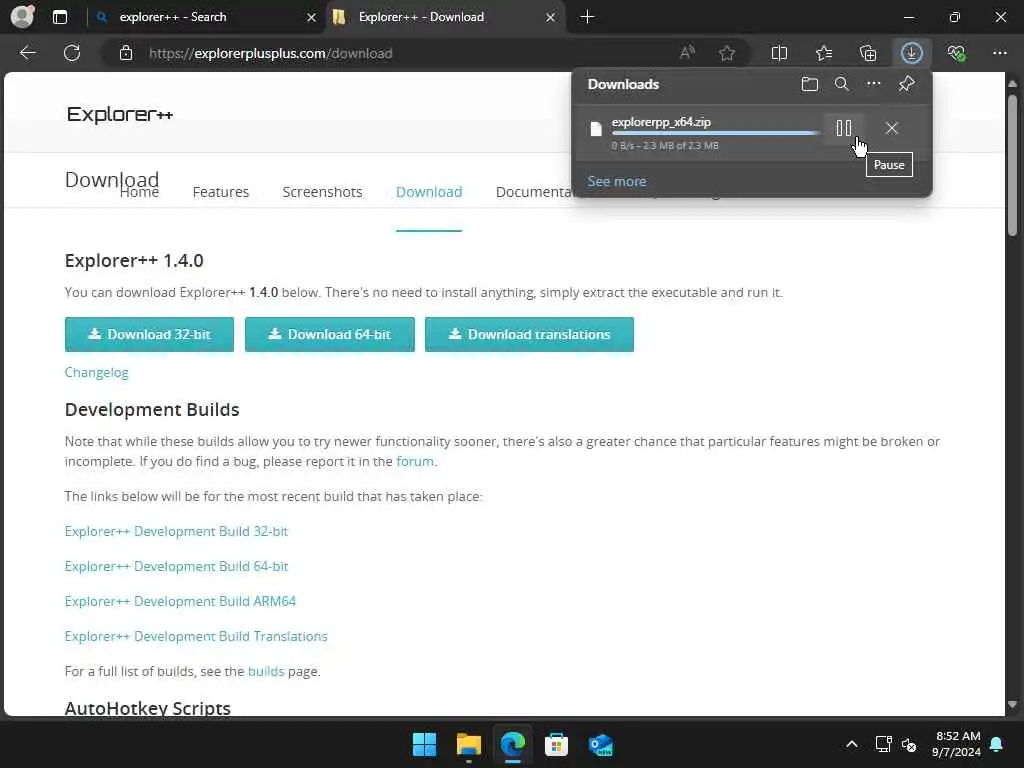1024x768 pixels.
Task: Open Outlook from taskbar
Action: pyautogui.click(x=600, y=744)
